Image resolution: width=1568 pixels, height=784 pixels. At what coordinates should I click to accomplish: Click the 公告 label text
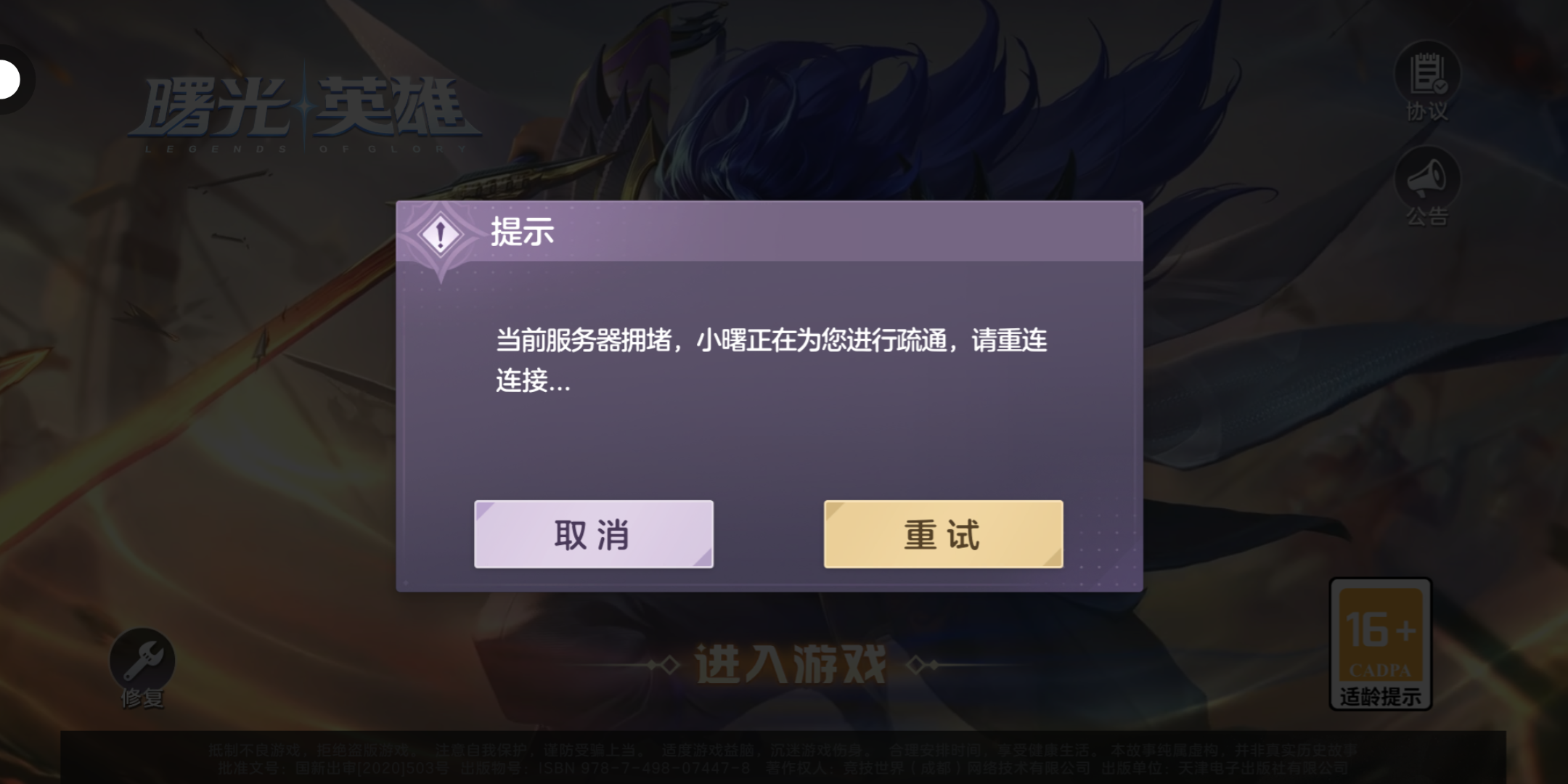tap(1427, 216)
